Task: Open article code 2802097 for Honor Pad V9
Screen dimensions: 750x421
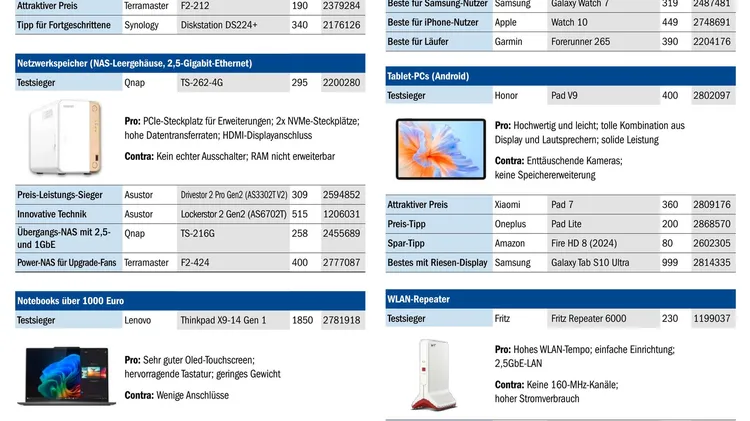Action: [x=711, y=96]
